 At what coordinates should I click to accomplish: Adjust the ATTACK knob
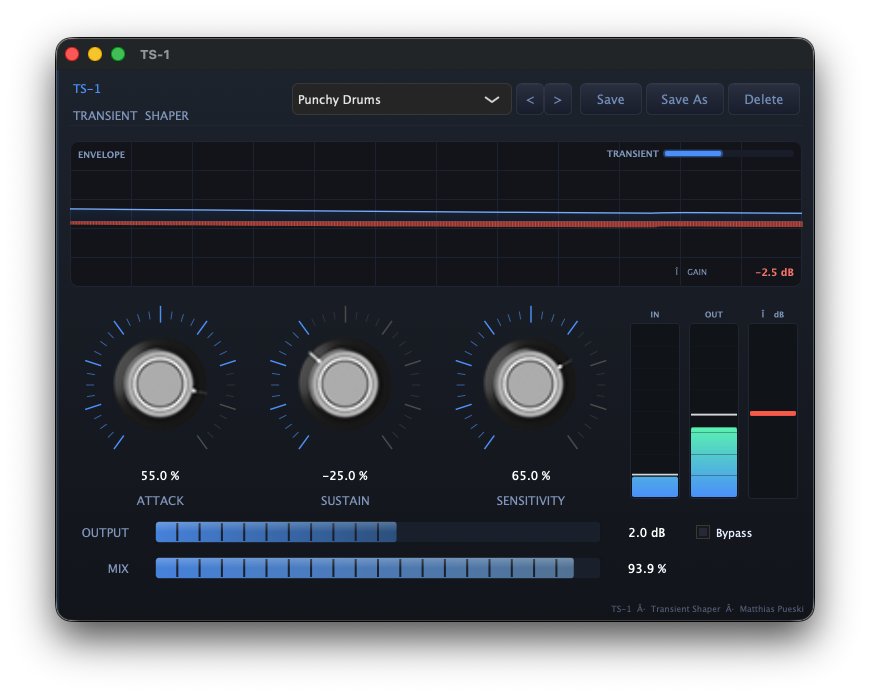(160, 383)
